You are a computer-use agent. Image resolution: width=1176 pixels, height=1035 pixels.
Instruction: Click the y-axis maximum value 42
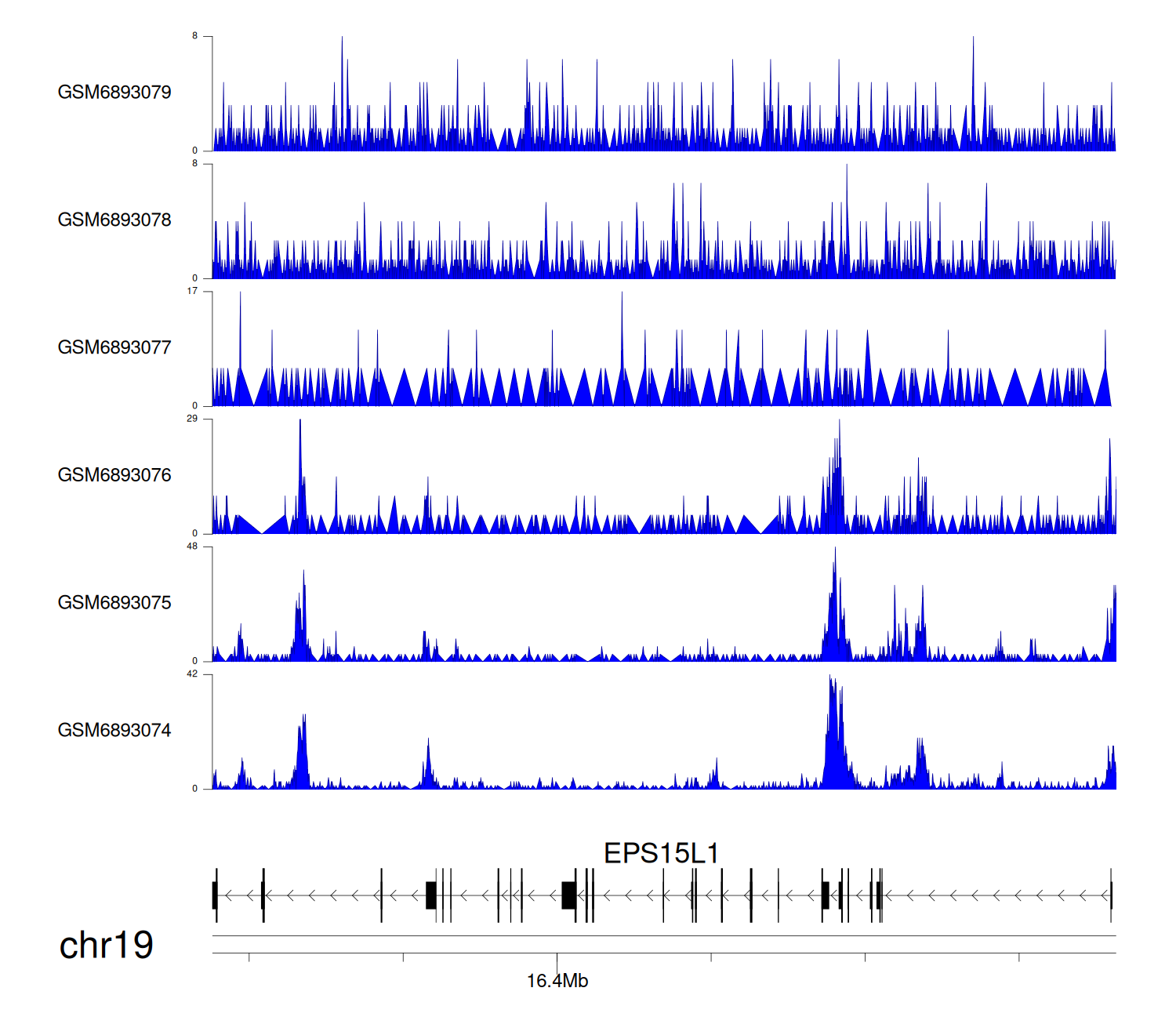(192, 674)
